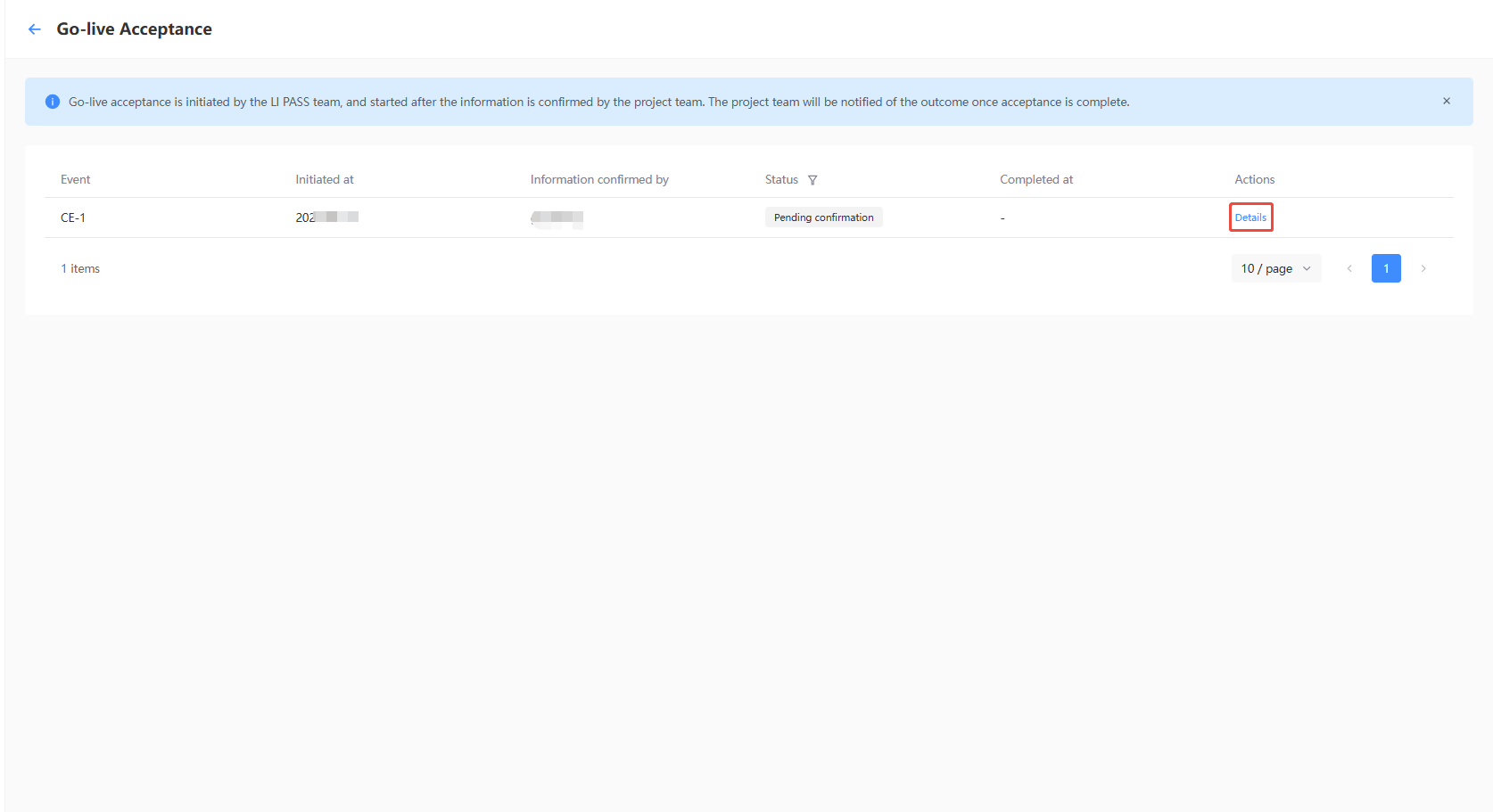
Task: Go to the next page of results
Action: point(1423,268)
